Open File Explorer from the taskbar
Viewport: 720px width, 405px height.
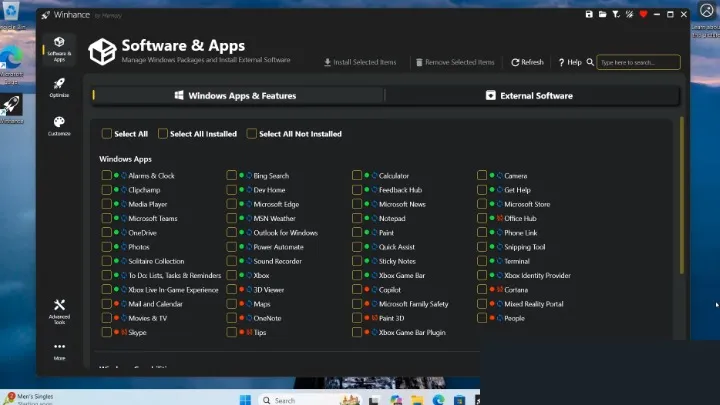tap(416, 400)
